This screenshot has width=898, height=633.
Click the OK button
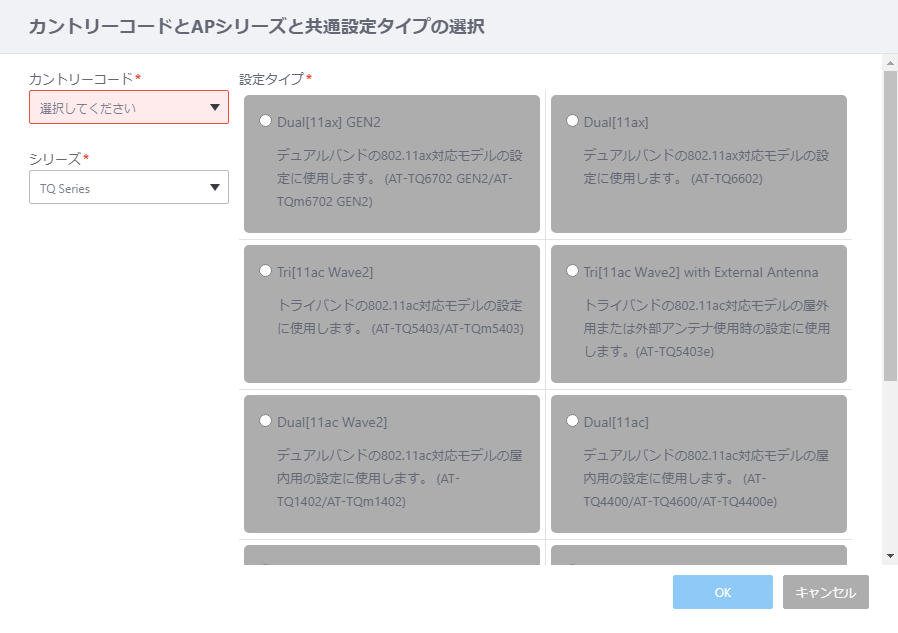click(x=723, y=592)
